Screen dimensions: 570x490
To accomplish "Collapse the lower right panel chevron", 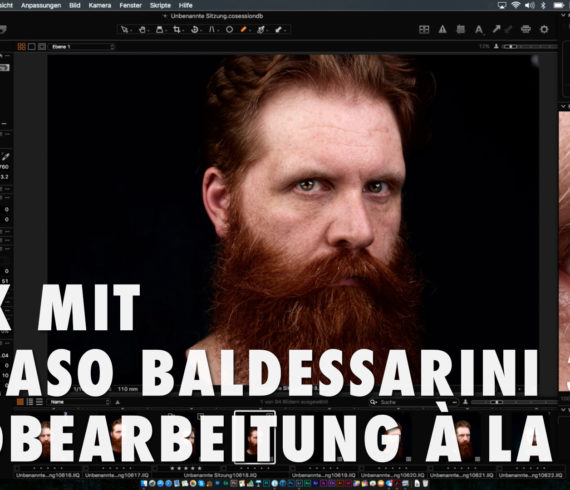I will 564,410.
